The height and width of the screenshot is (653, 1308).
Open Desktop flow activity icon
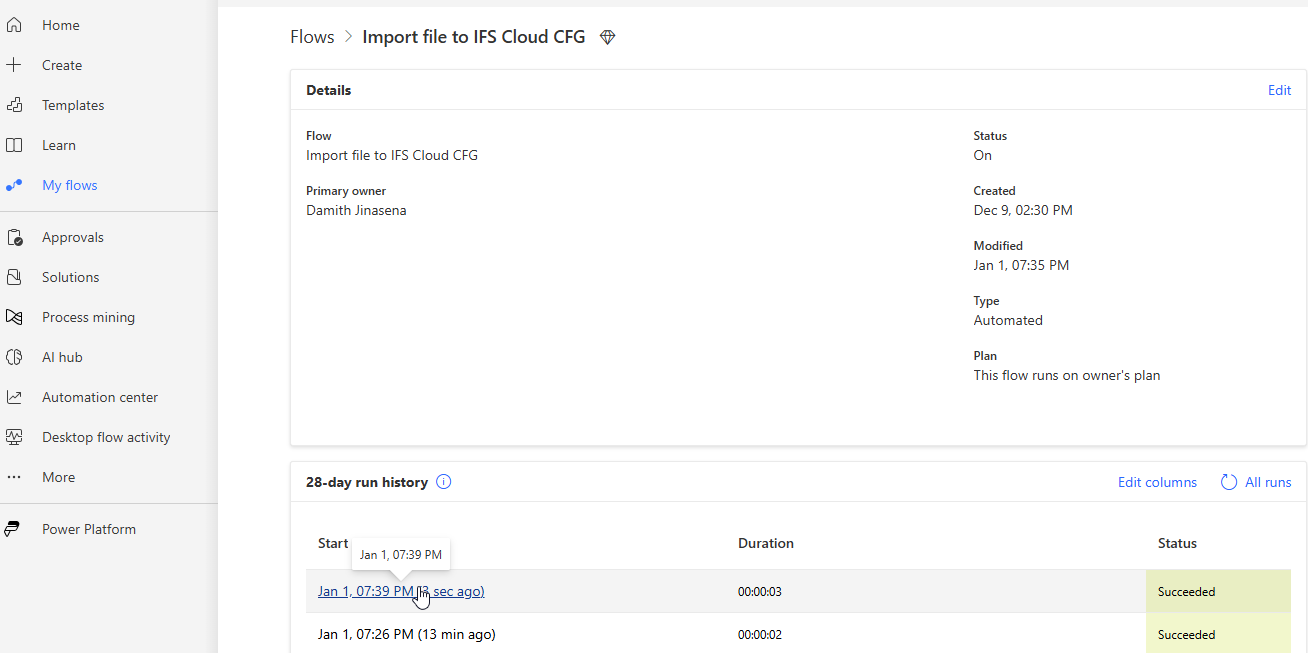14,437
